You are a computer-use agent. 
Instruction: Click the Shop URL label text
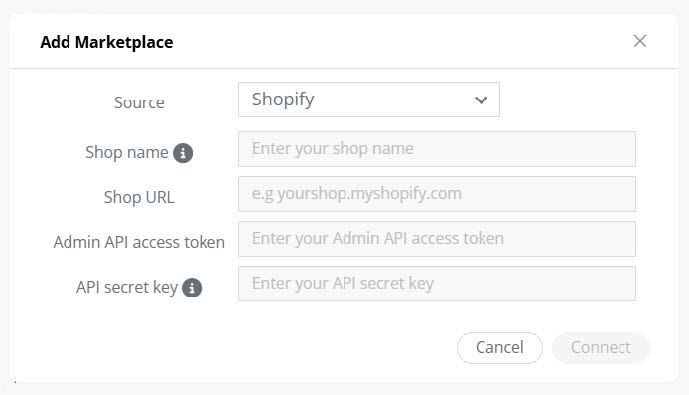tap(139, 197)
